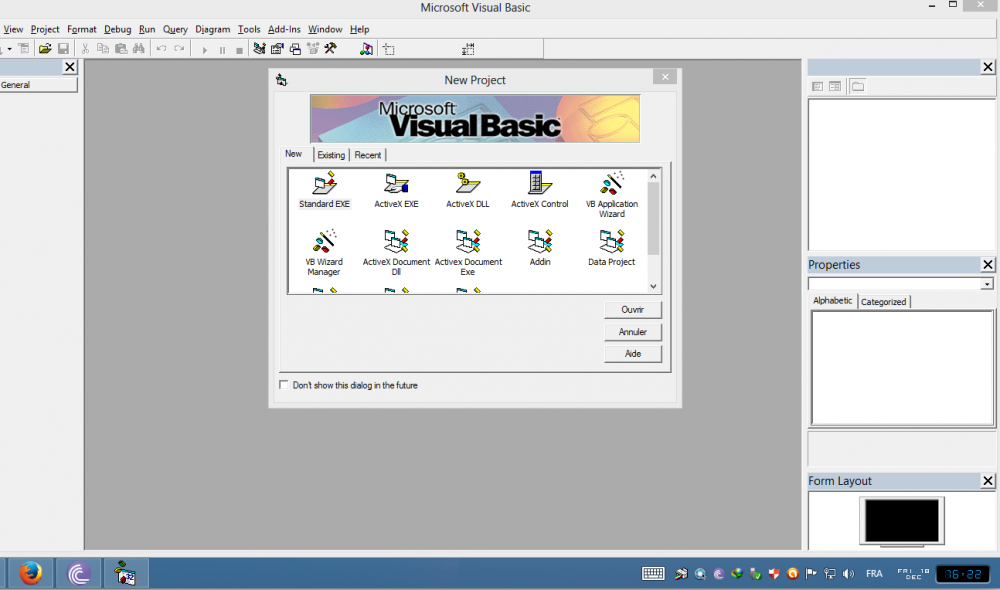Viewport: 1000px width, 590px height.
Task: Click the Annuler button
Action: [x=633, y=332]
